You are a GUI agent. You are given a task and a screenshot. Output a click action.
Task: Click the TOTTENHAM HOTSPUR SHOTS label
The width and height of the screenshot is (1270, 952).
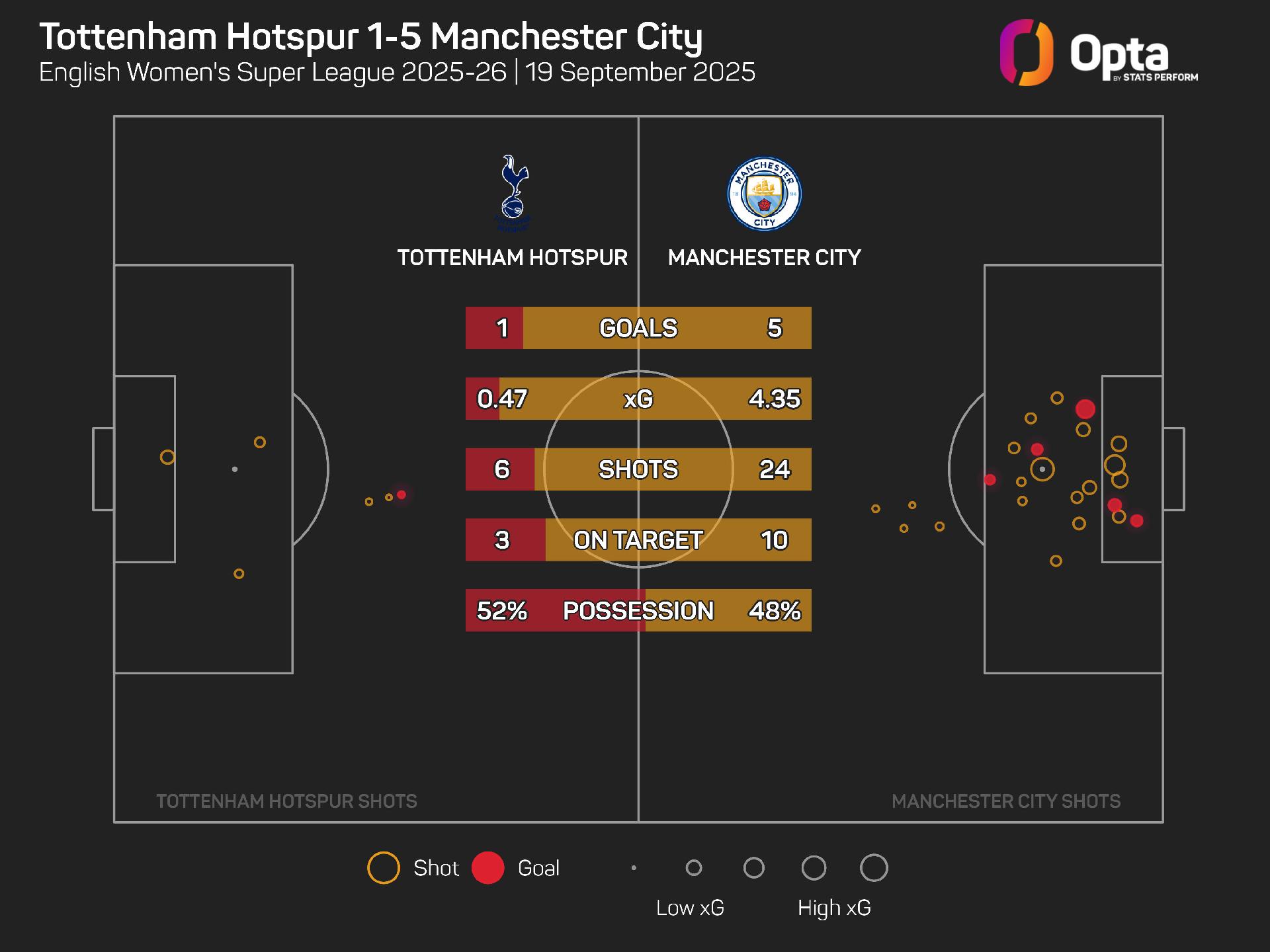pyautogui.click(x=286, y=801)
